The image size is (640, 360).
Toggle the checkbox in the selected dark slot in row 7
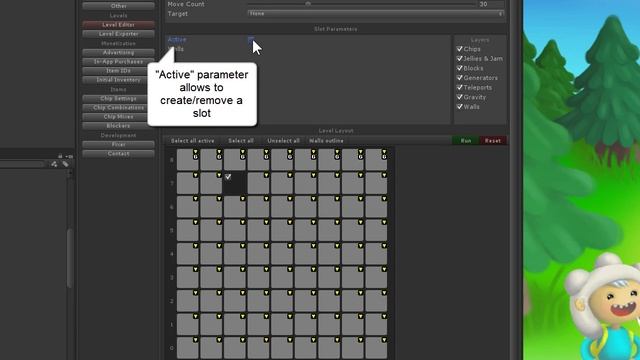[x=228, y=177]
